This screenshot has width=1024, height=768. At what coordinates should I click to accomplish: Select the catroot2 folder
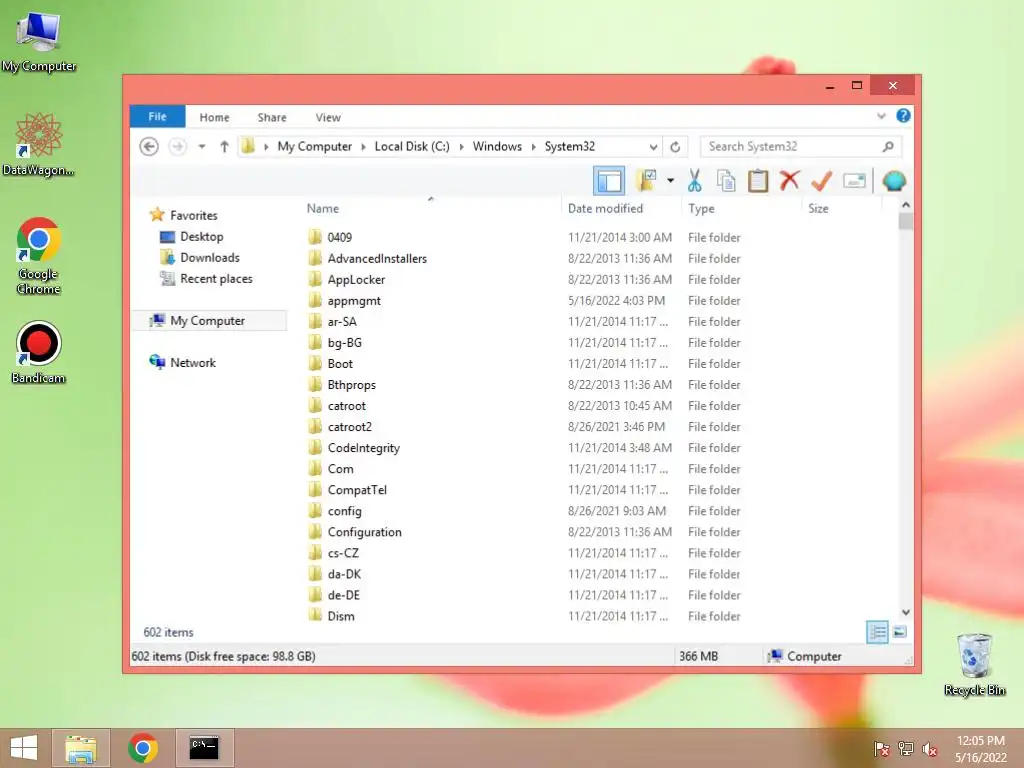tap(349, 426)
